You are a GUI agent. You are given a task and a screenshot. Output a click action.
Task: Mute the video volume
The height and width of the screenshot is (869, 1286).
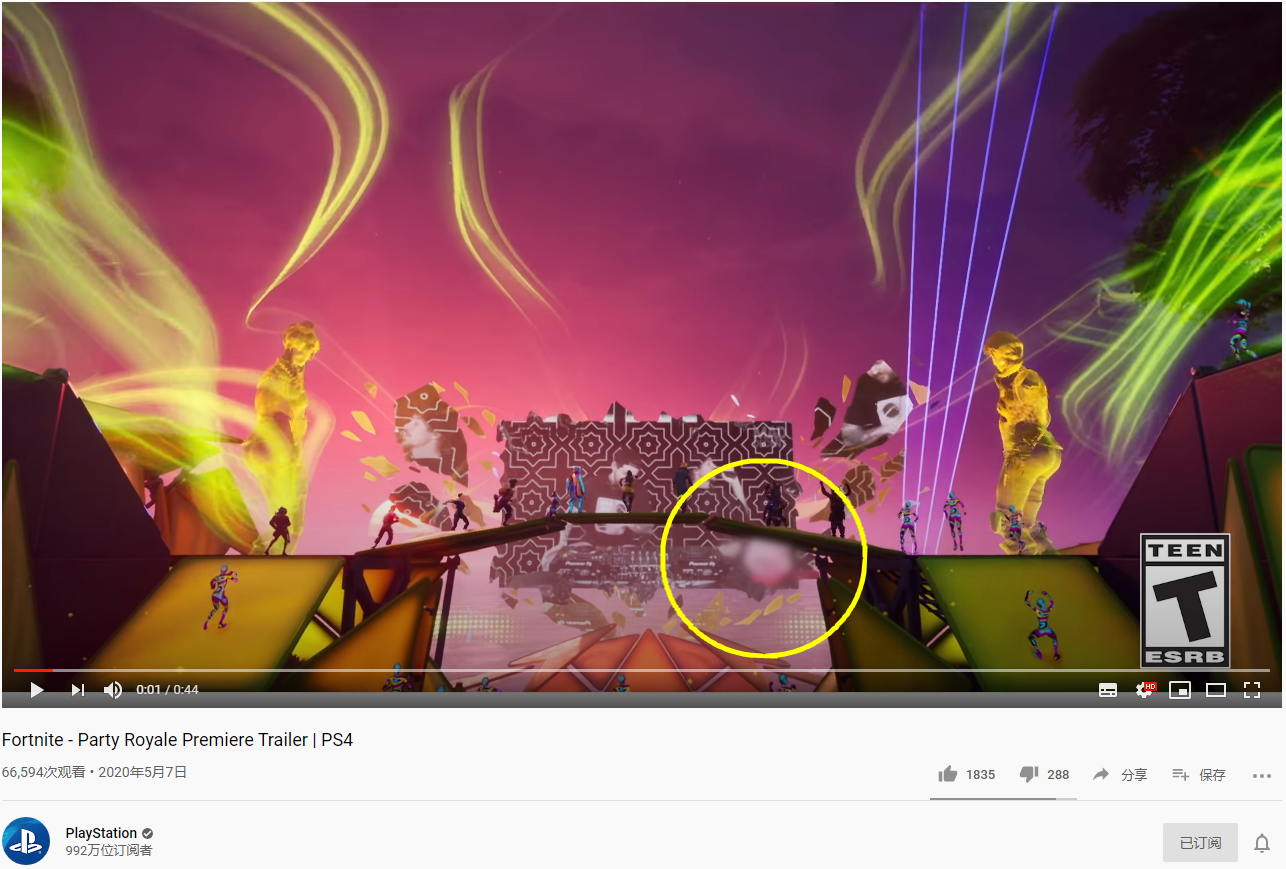click(113, 690)
